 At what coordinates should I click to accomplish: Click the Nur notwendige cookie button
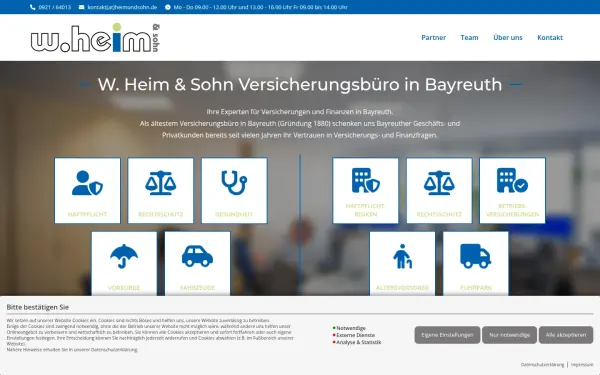(509, 335)
